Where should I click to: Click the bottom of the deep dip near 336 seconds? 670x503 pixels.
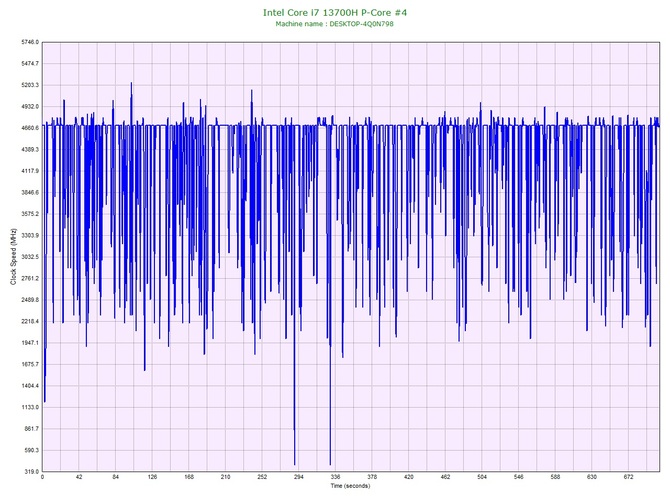[330, 464]
